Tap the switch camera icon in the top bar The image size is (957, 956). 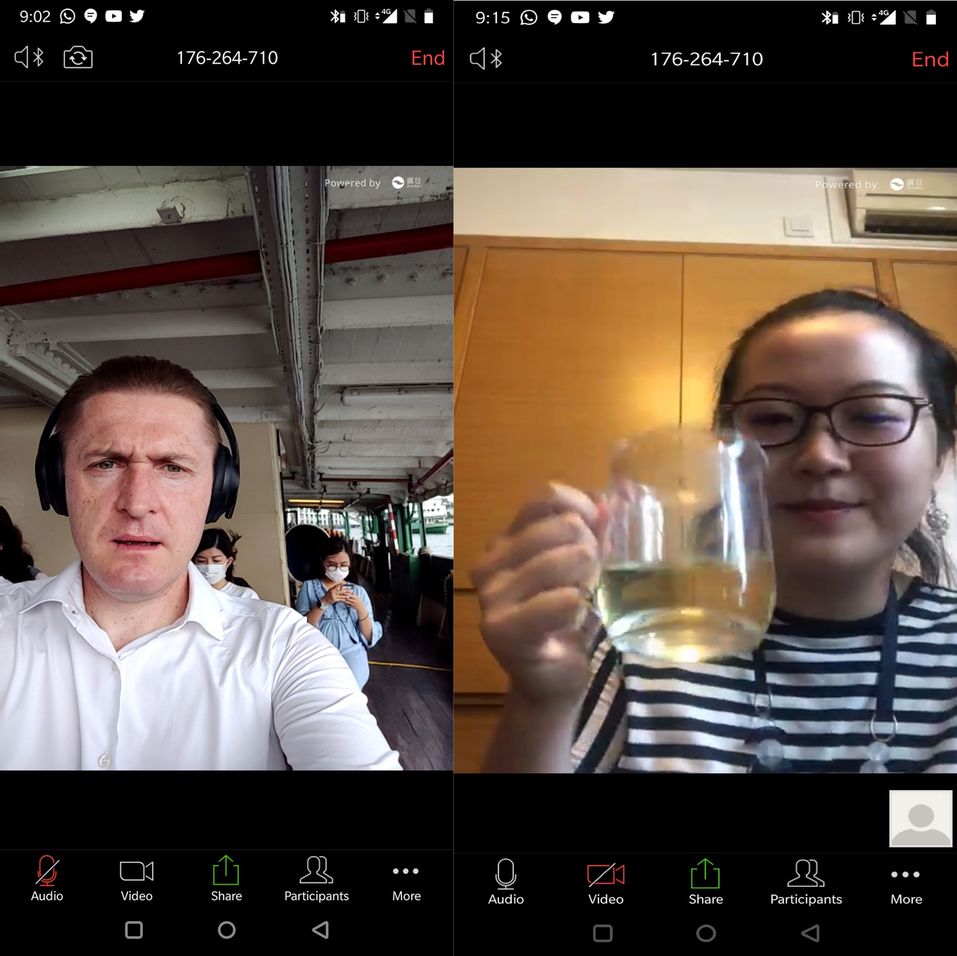pyautogui.click(x=78, y=58)
